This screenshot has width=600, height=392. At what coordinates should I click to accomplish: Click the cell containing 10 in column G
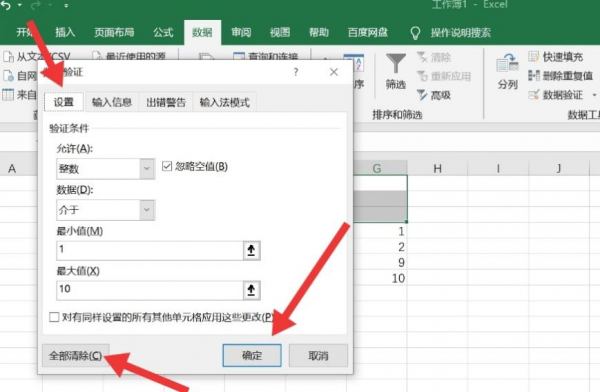[380, 278]
